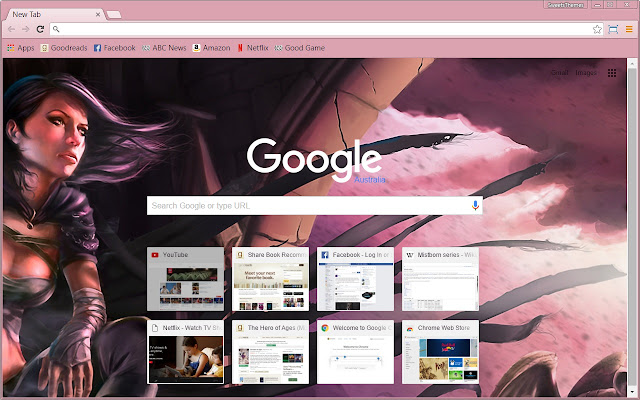Open the Share Book Recommendations tile
The height and width of the screenshot is (400, 640).
tap(270, 279)
